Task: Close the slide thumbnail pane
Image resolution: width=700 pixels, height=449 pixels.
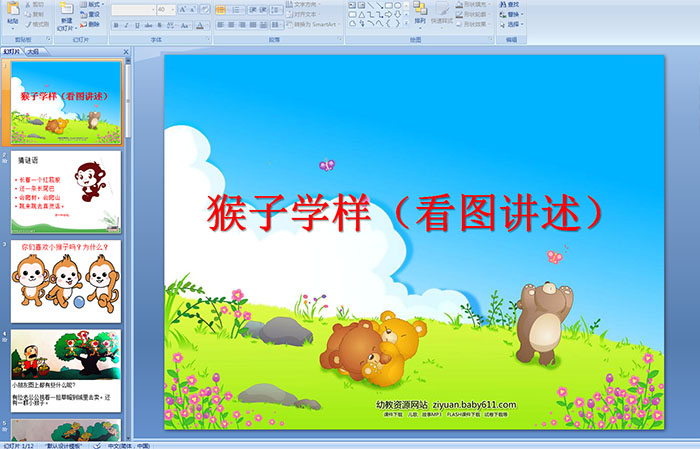Action: click(126, 52)
